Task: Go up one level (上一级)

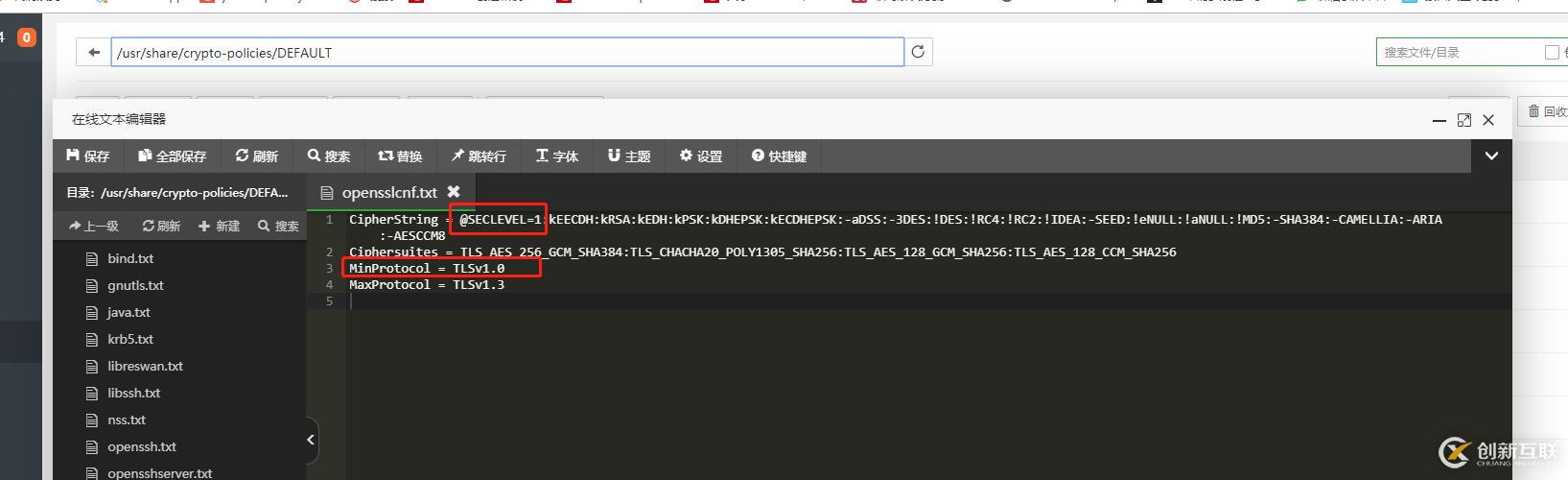Action: point(94,226)
